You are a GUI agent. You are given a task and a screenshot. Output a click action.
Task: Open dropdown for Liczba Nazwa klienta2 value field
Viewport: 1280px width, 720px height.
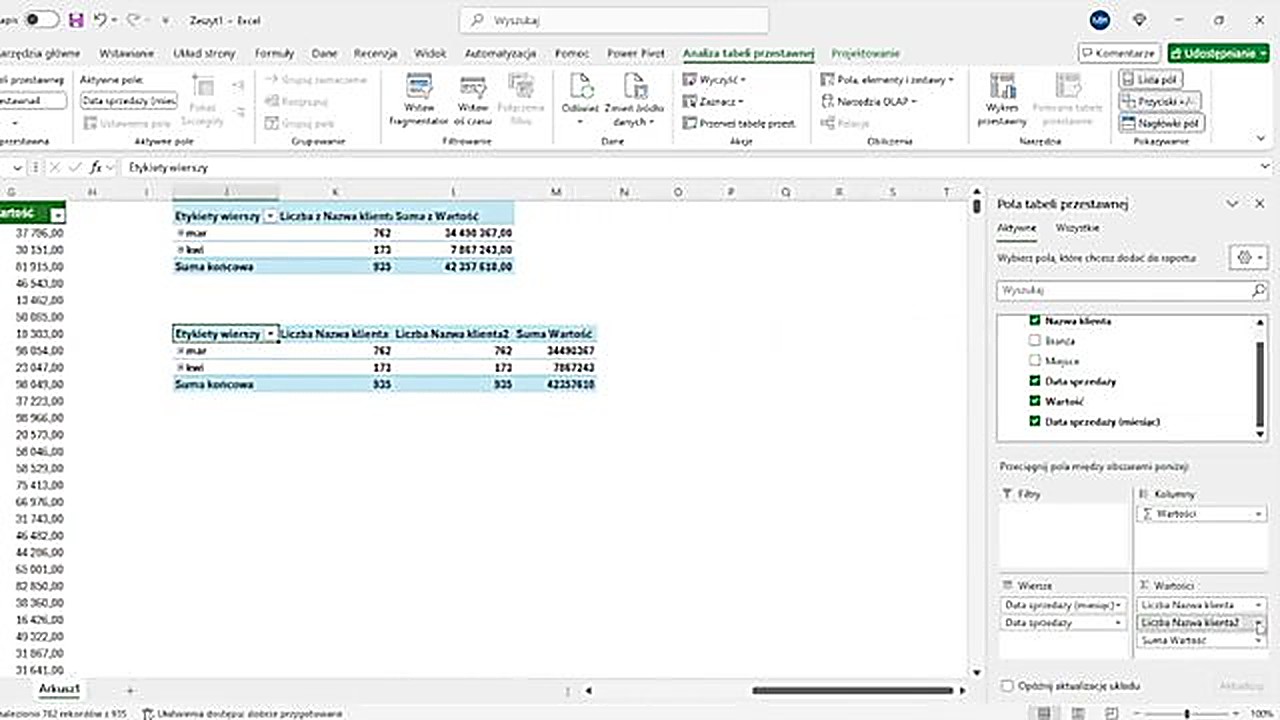1259,623
